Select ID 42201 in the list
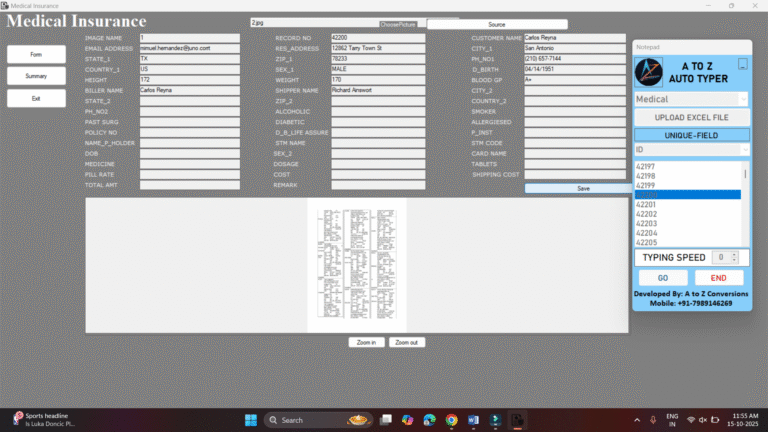Screen dimensions: 768x432 (x=688, y=204)
